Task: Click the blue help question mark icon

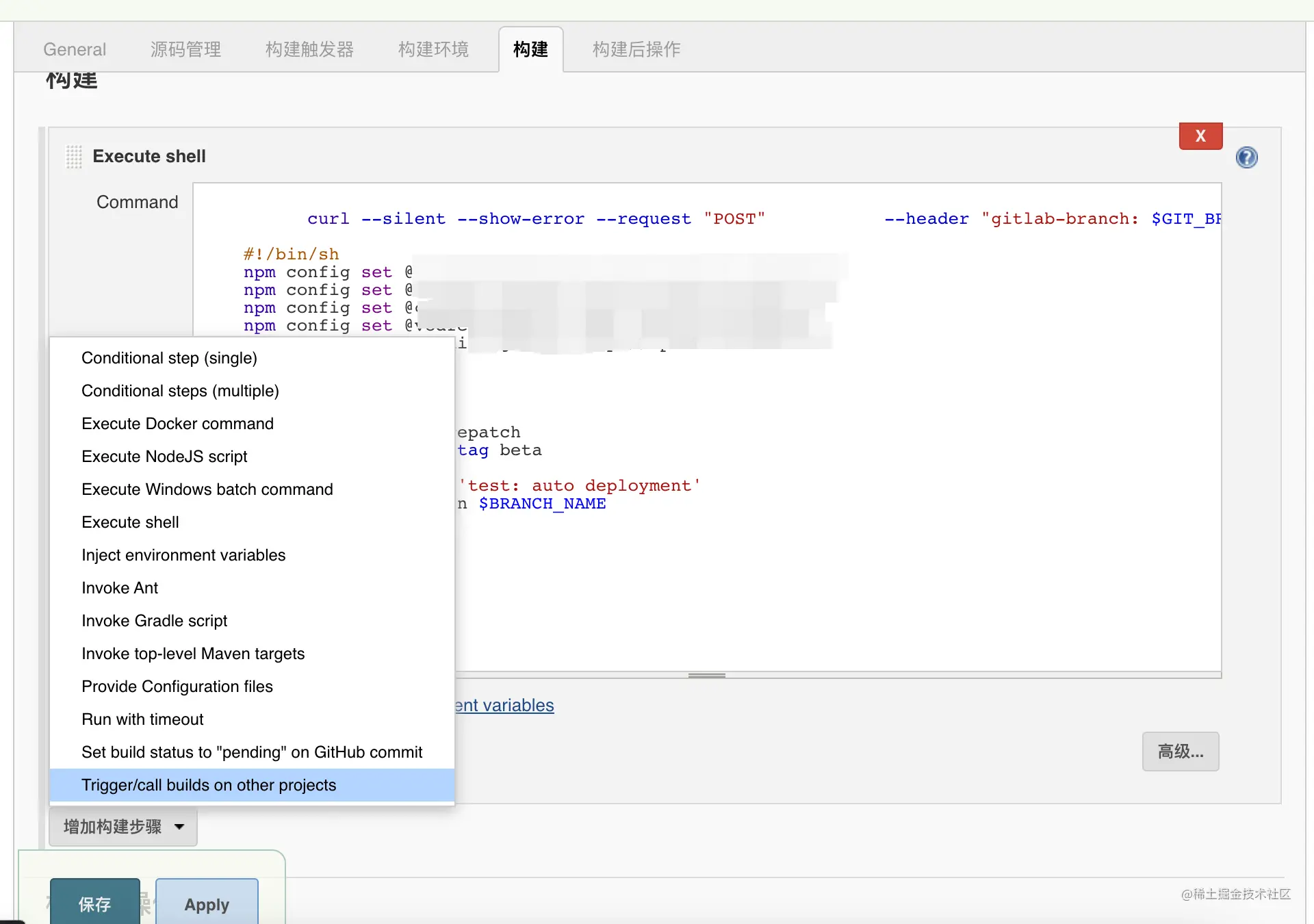Action: click(x=1246, y=157)
